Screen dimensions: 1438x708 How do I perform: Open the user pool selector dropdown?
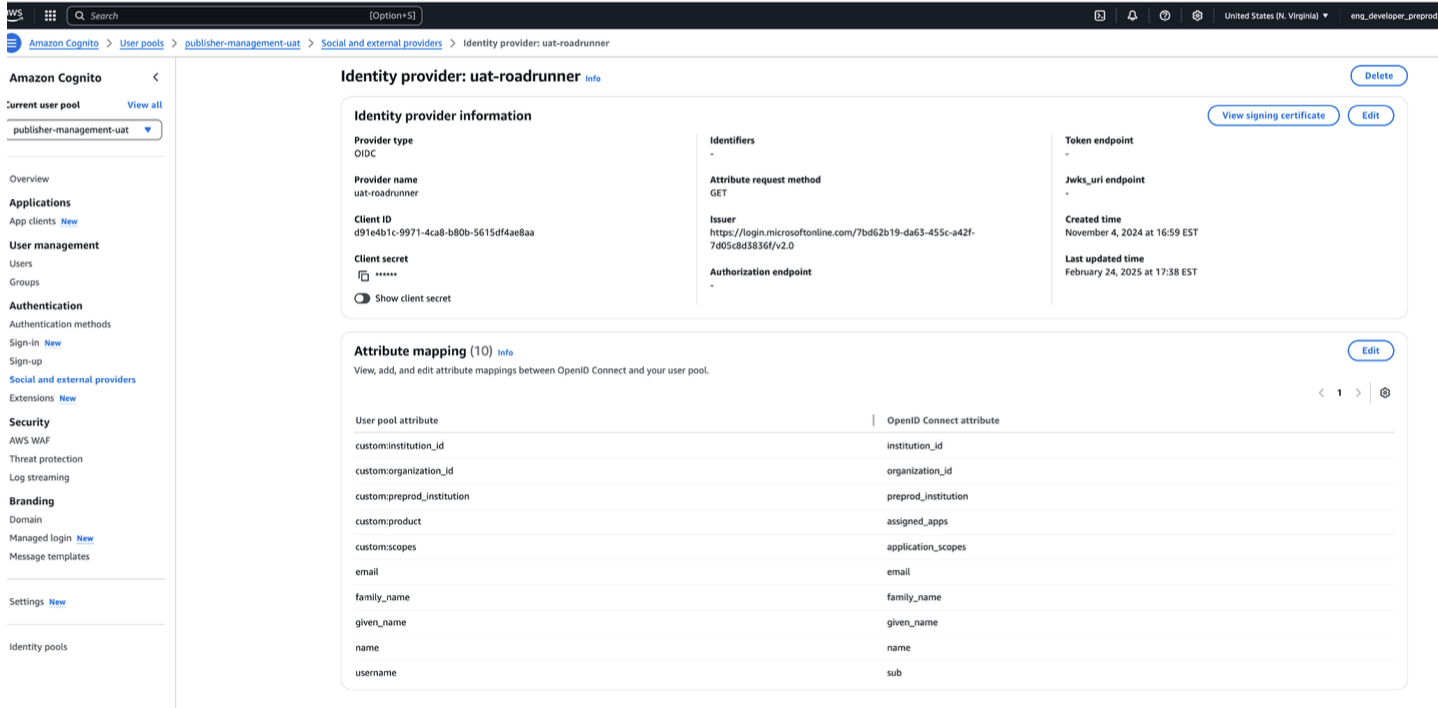84,130
